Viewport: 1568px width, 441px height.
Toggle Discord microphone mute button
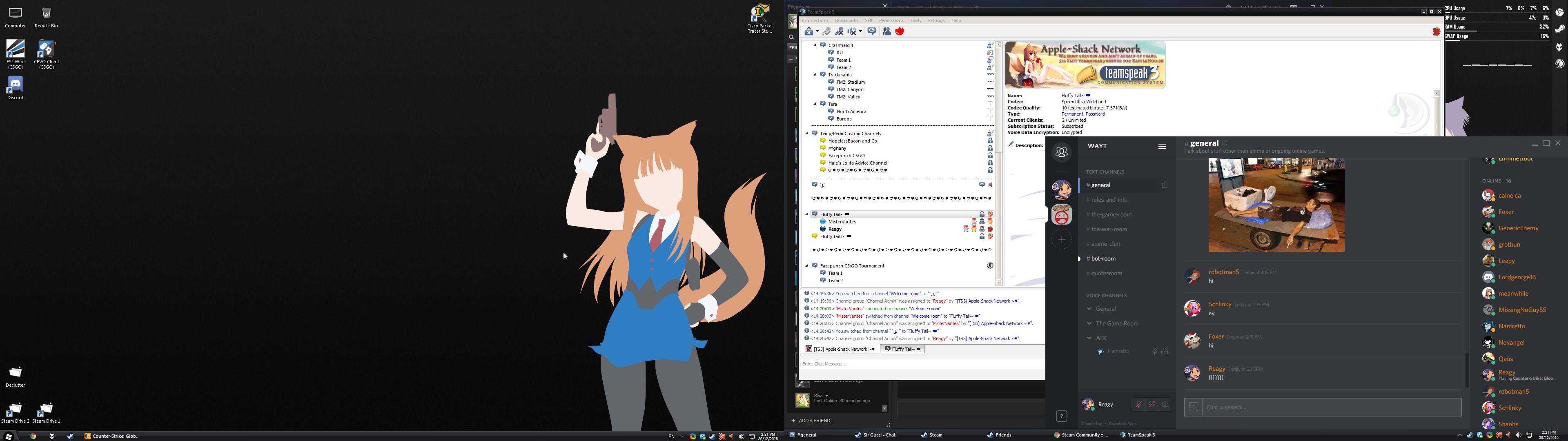point(1139,404)
